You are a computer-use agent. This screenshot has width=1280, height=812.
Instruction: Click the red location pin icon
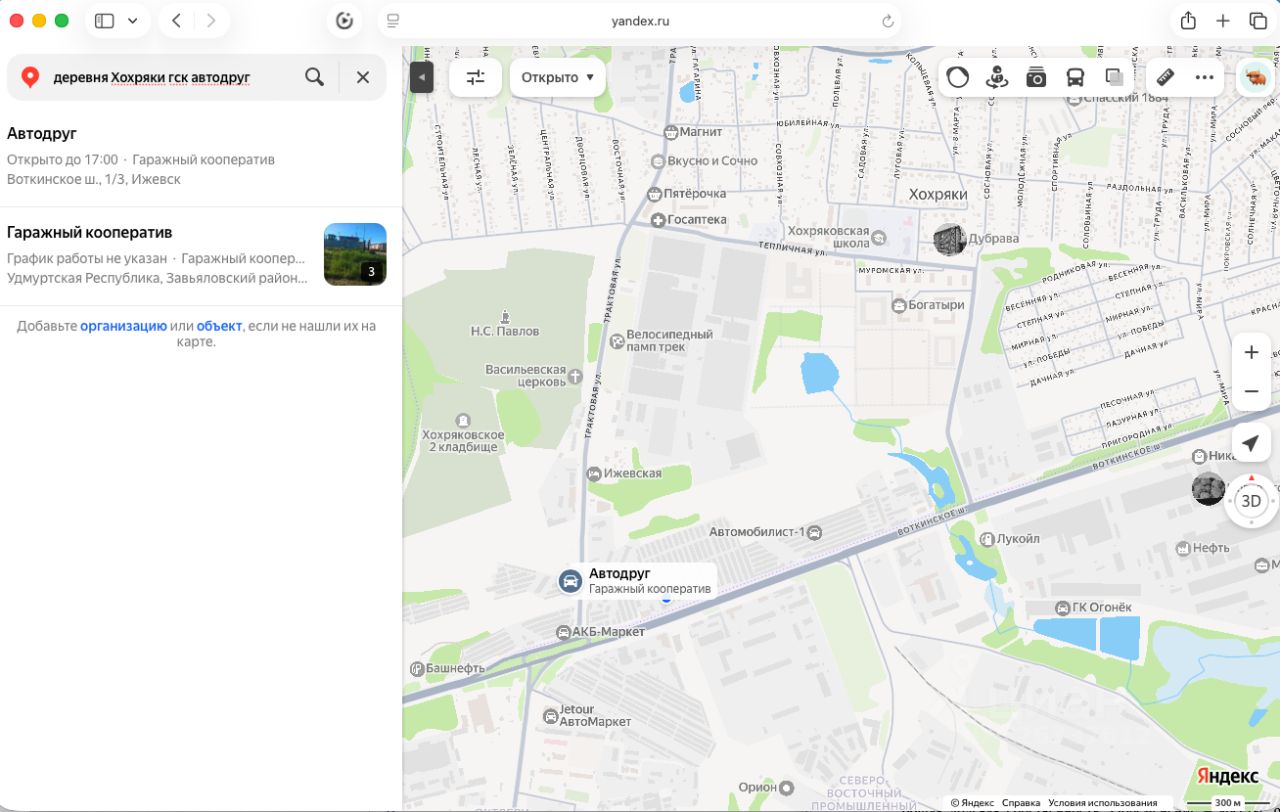pos(30,77)
